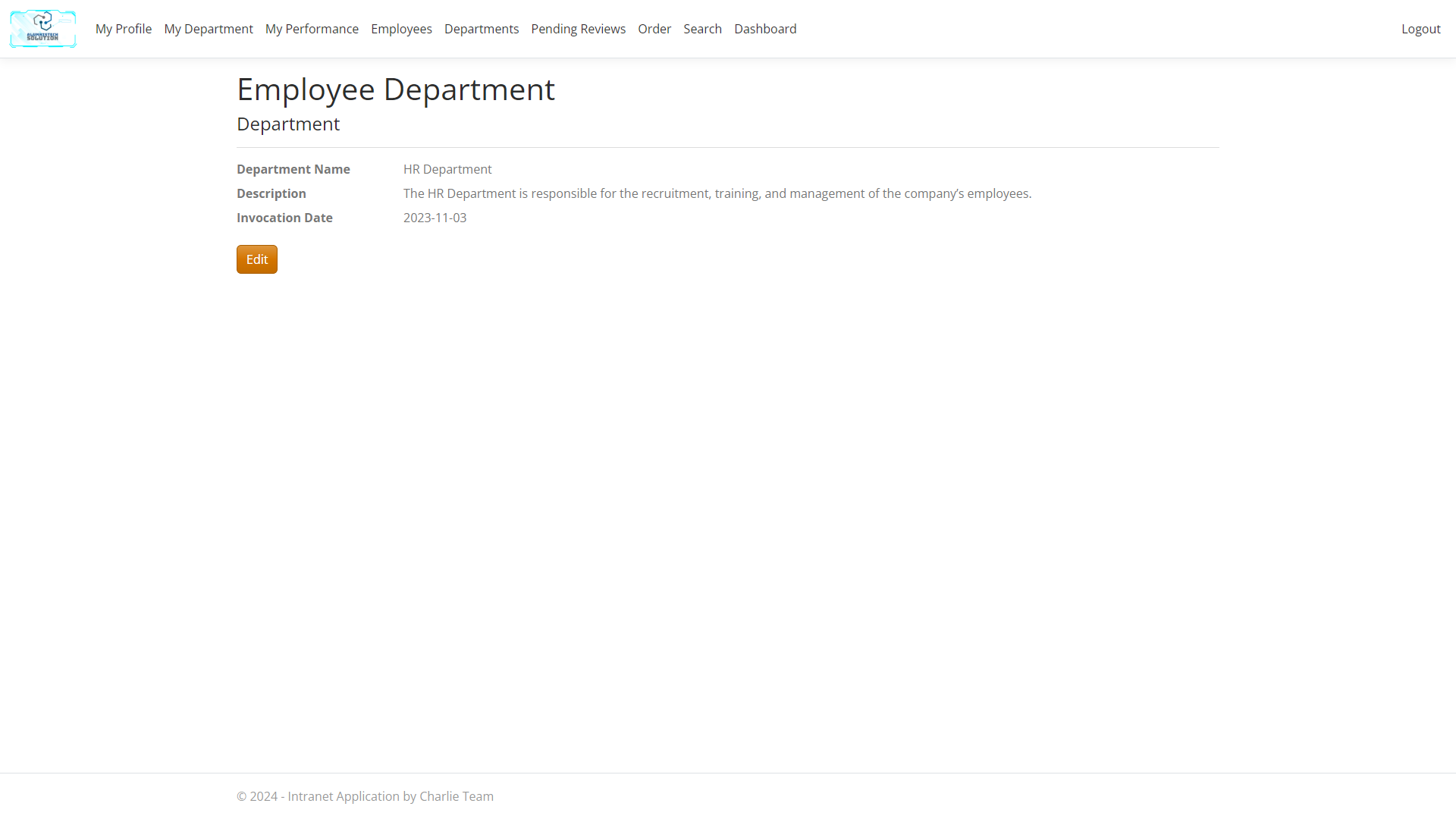1456x819 pixels.
Task: Log out using the Logout link
Action: [x=1420, y=29]
